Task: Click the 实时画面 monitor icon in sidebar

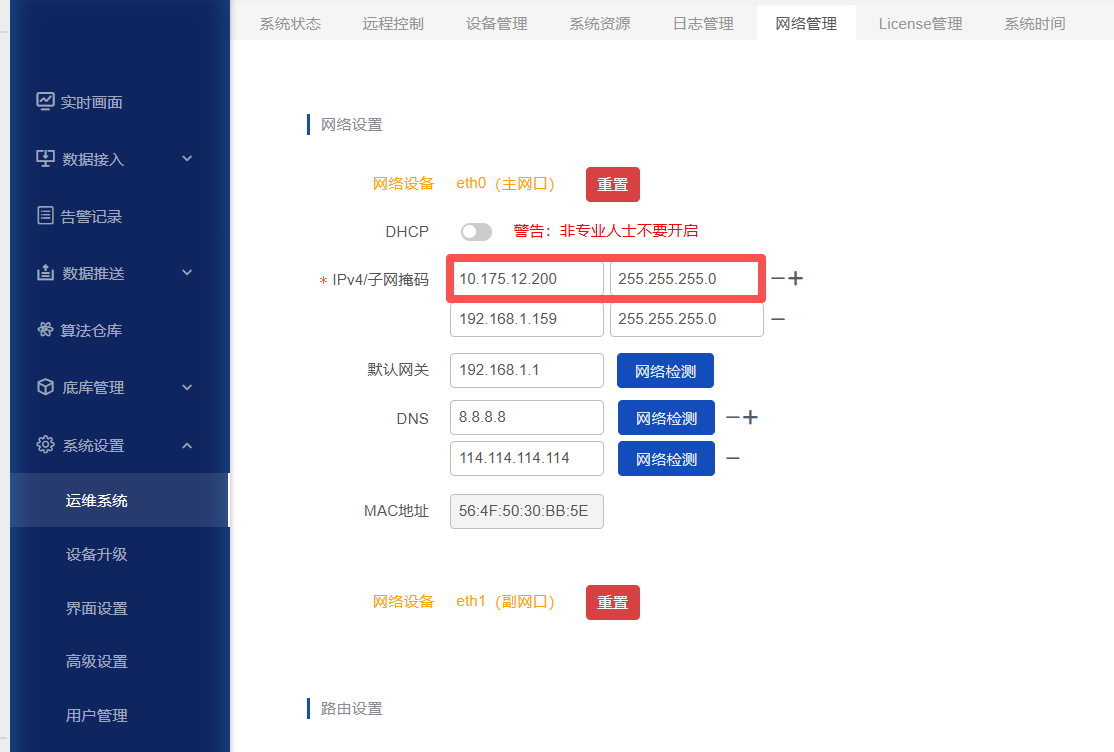Action: click(x=45, y=101)
